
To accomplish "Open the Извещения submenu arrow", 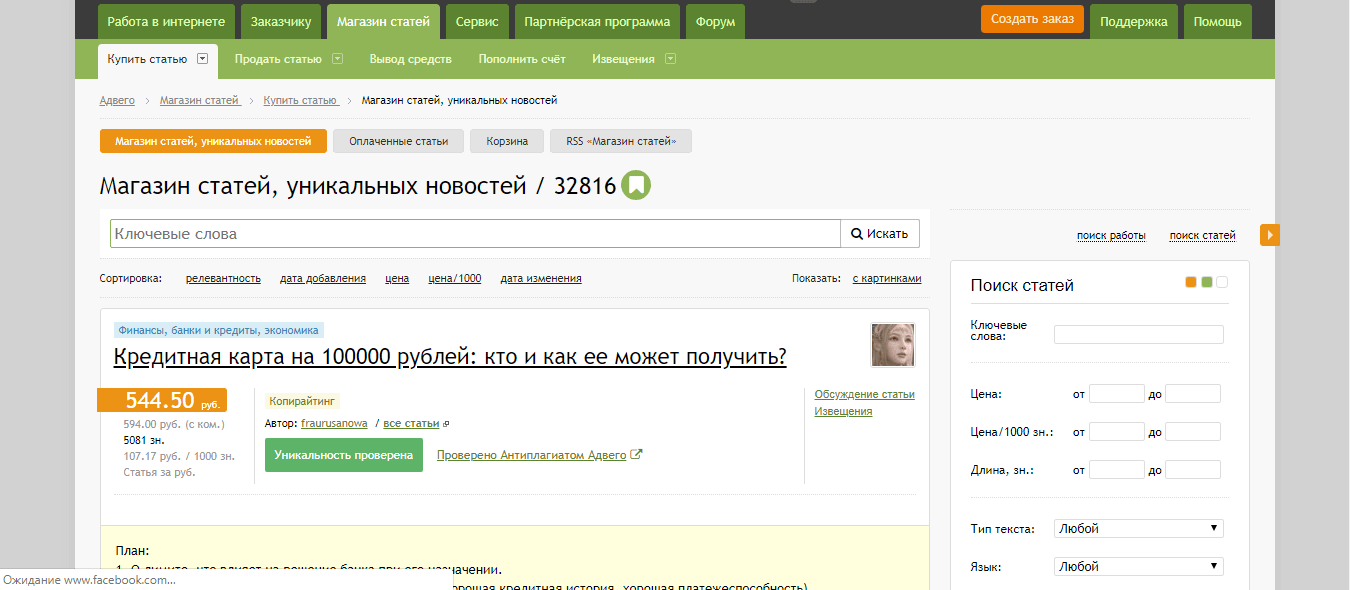I will [670, 59].
